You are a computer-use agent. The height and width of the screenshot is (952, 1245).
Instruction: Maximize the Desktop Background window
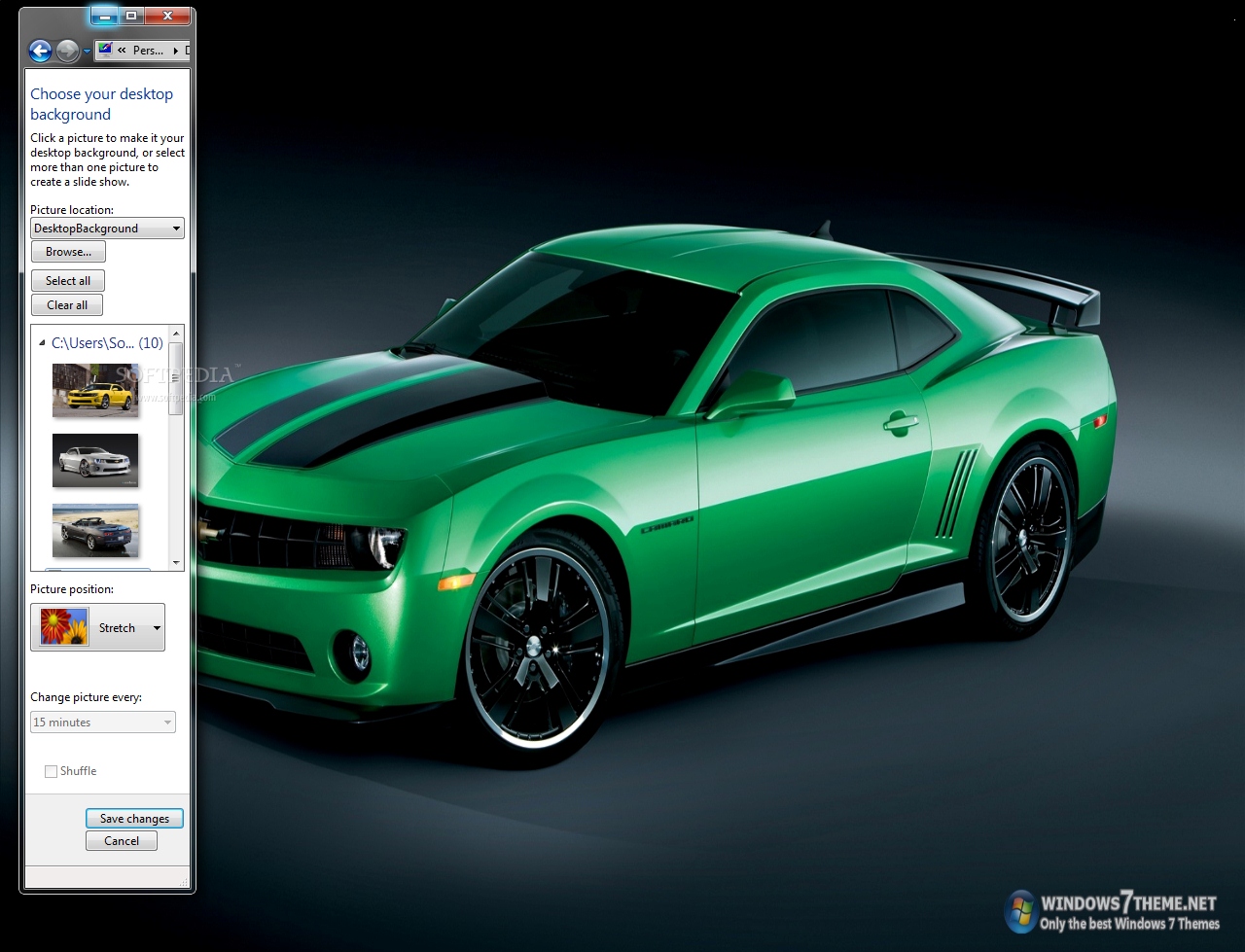[131, 16]
